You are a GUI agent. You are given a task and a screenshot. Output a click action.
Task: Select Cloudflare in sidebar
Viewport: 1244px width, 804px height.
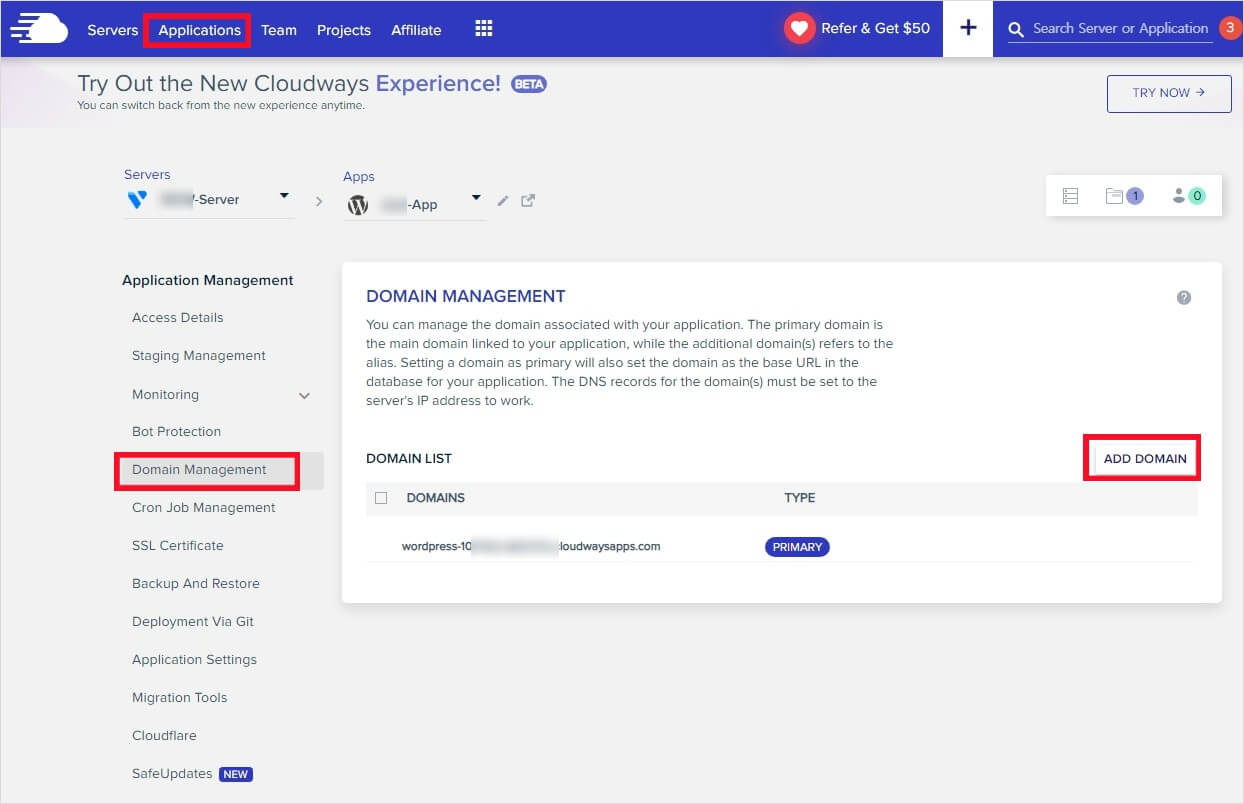click(x=164, y=736)
